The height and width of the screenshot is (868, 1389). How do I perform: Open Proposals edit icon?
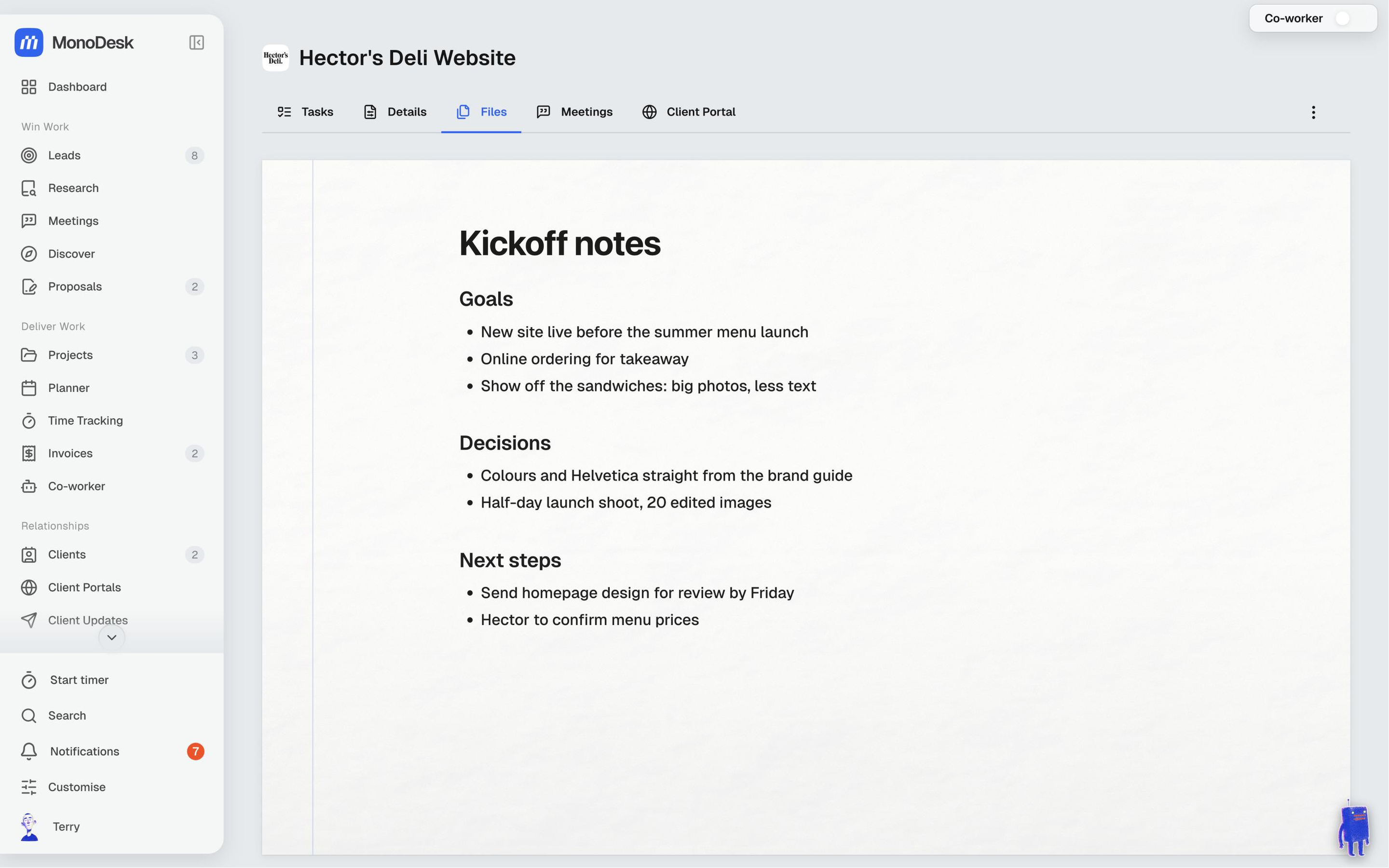point(29,286)
